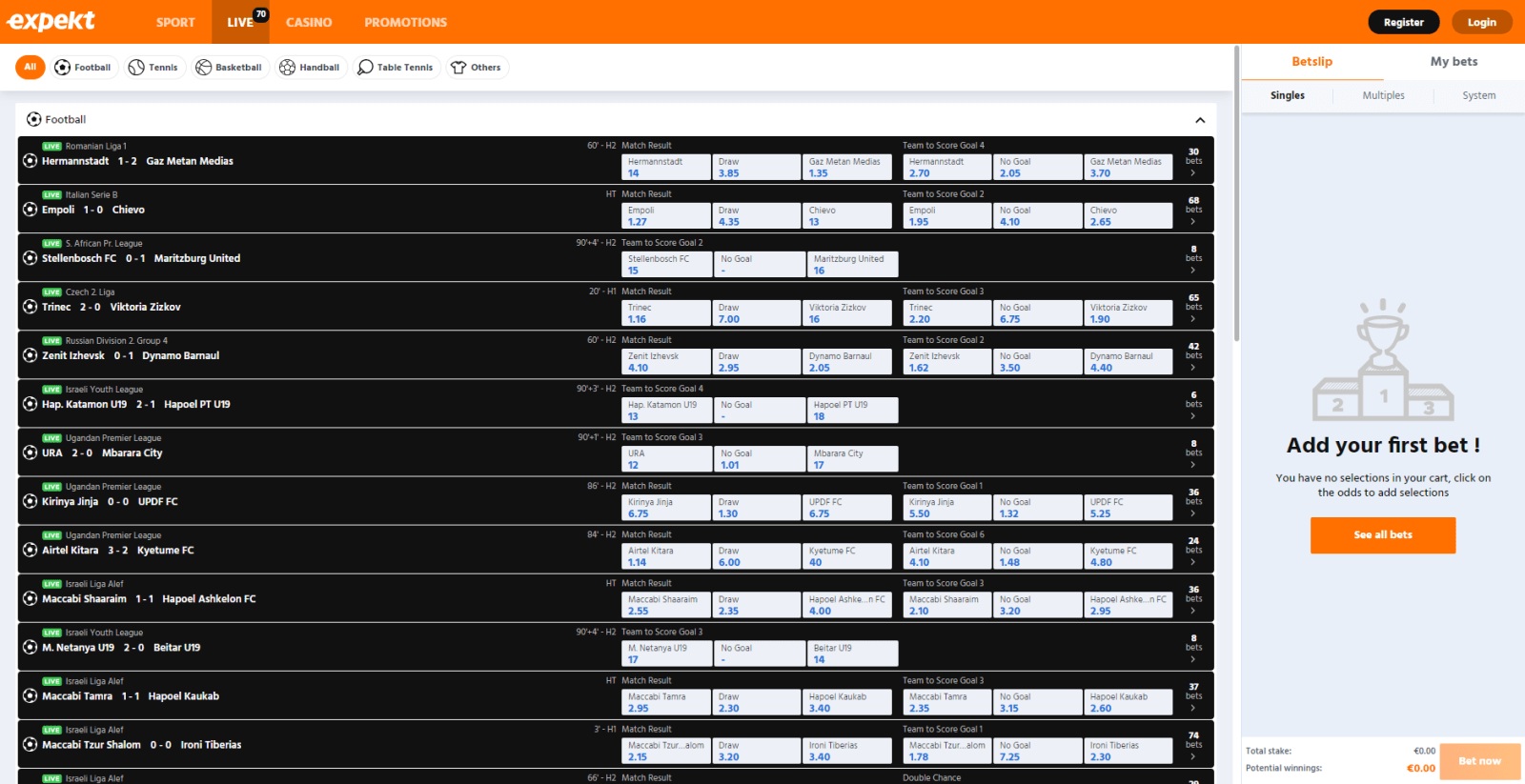Open Stellenbosch FC vs Maritzburg United match
The width and height of the screenshot is (1525, 784).
(x=141, y=258)
